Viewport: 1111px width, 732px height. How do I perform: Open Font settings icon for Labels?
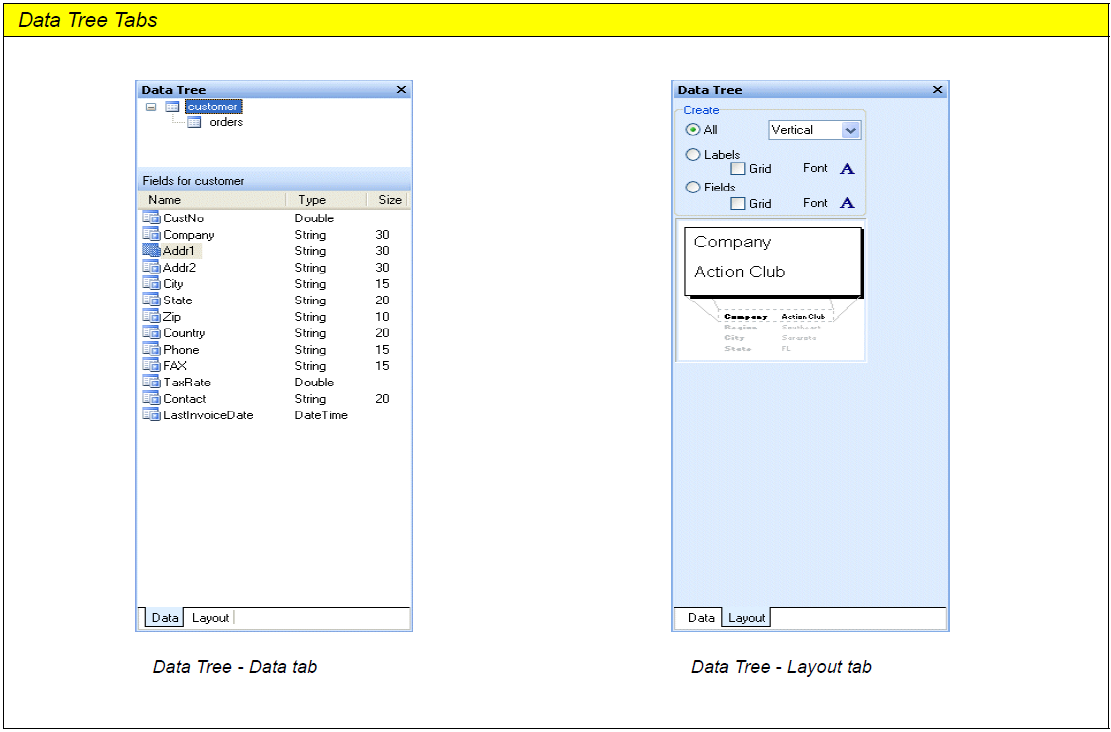[x=847, y=169]
